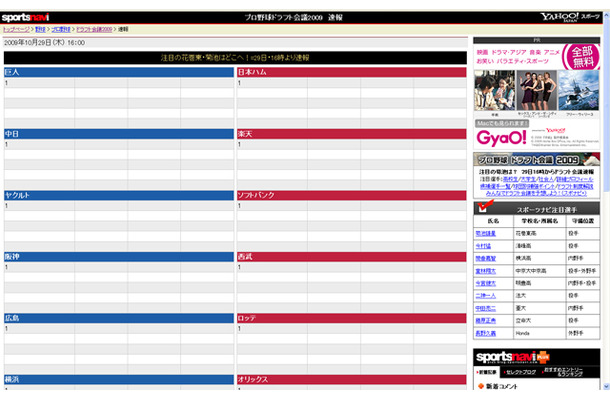Open player link for 花巻東高 pitcher
The width and height of the screenshot is (610, 400).
click(x=486, y=233)
